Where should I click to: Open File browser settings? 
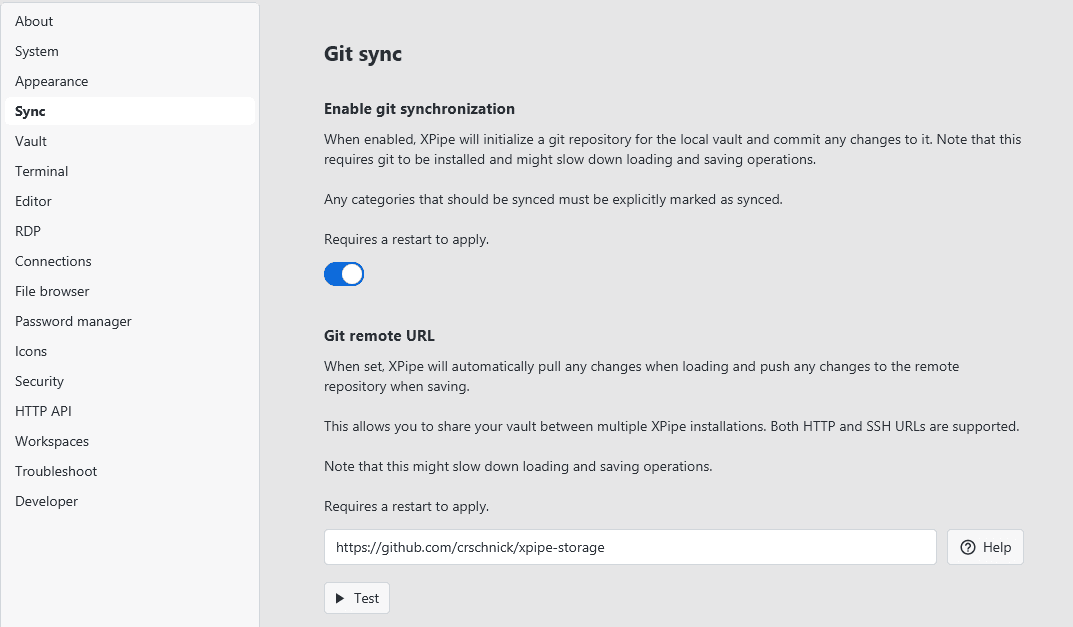pyautogui.click(x=52, y=291)
